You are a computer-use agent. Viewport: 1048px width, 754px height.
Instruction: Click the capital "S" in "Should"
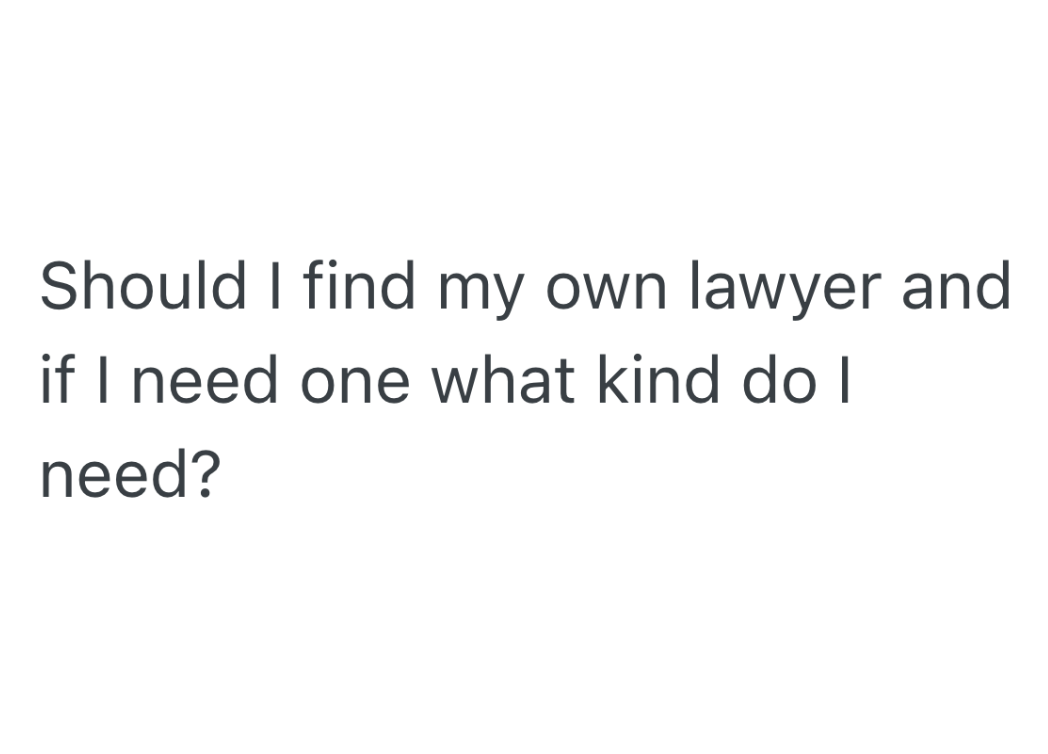tap(59, 286)
